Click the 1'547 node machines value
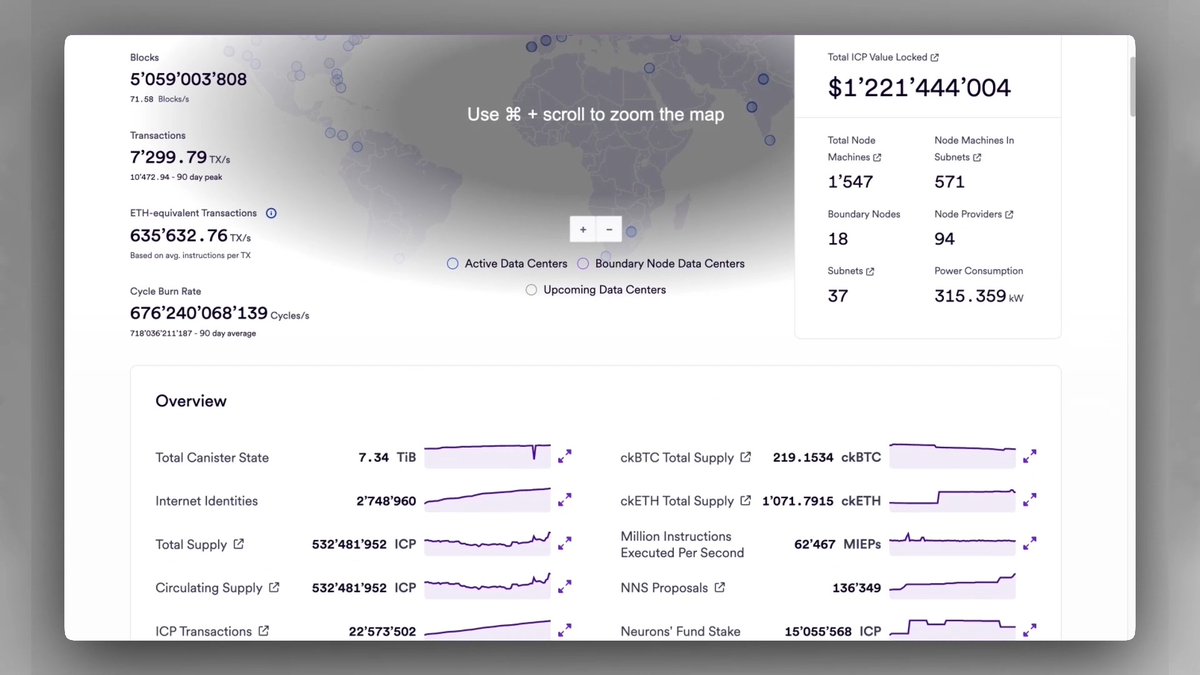1200x675 pixels. pos(850,182)
